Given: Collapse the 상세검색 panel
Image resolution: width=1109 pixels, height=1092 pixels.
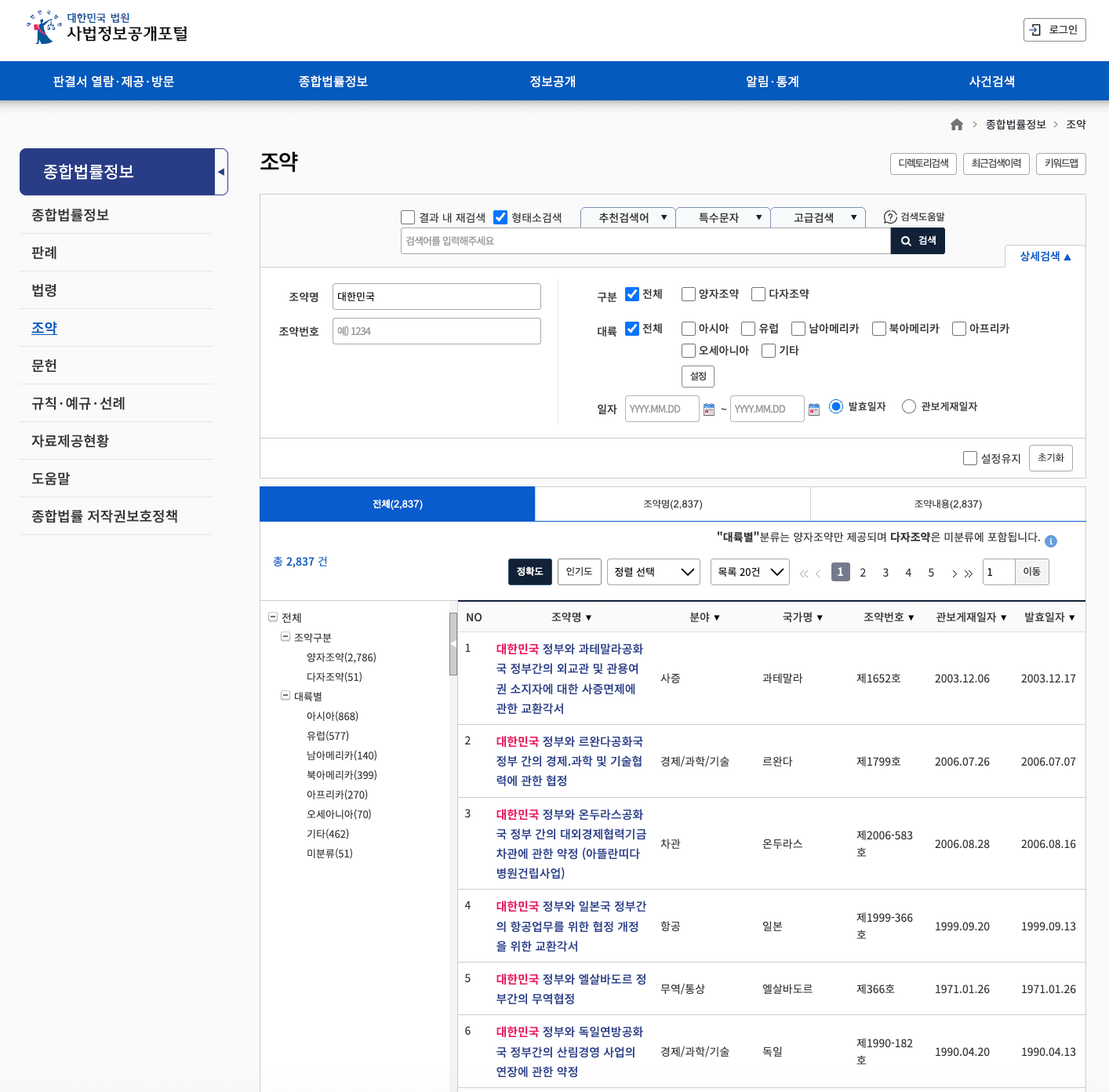Looking at the screenshot, I should 1045,257.
